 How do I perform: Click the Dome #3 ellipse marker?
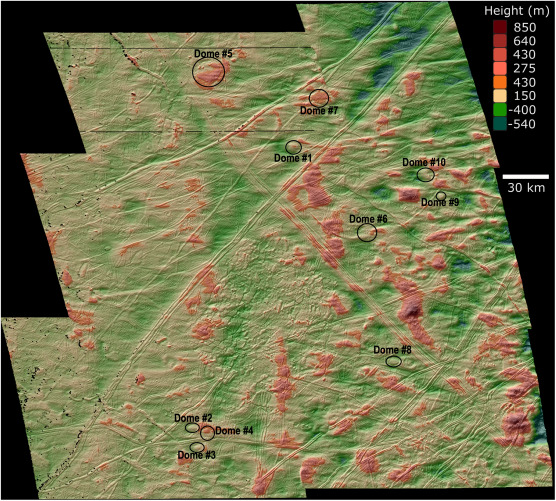tap(197, 447)
